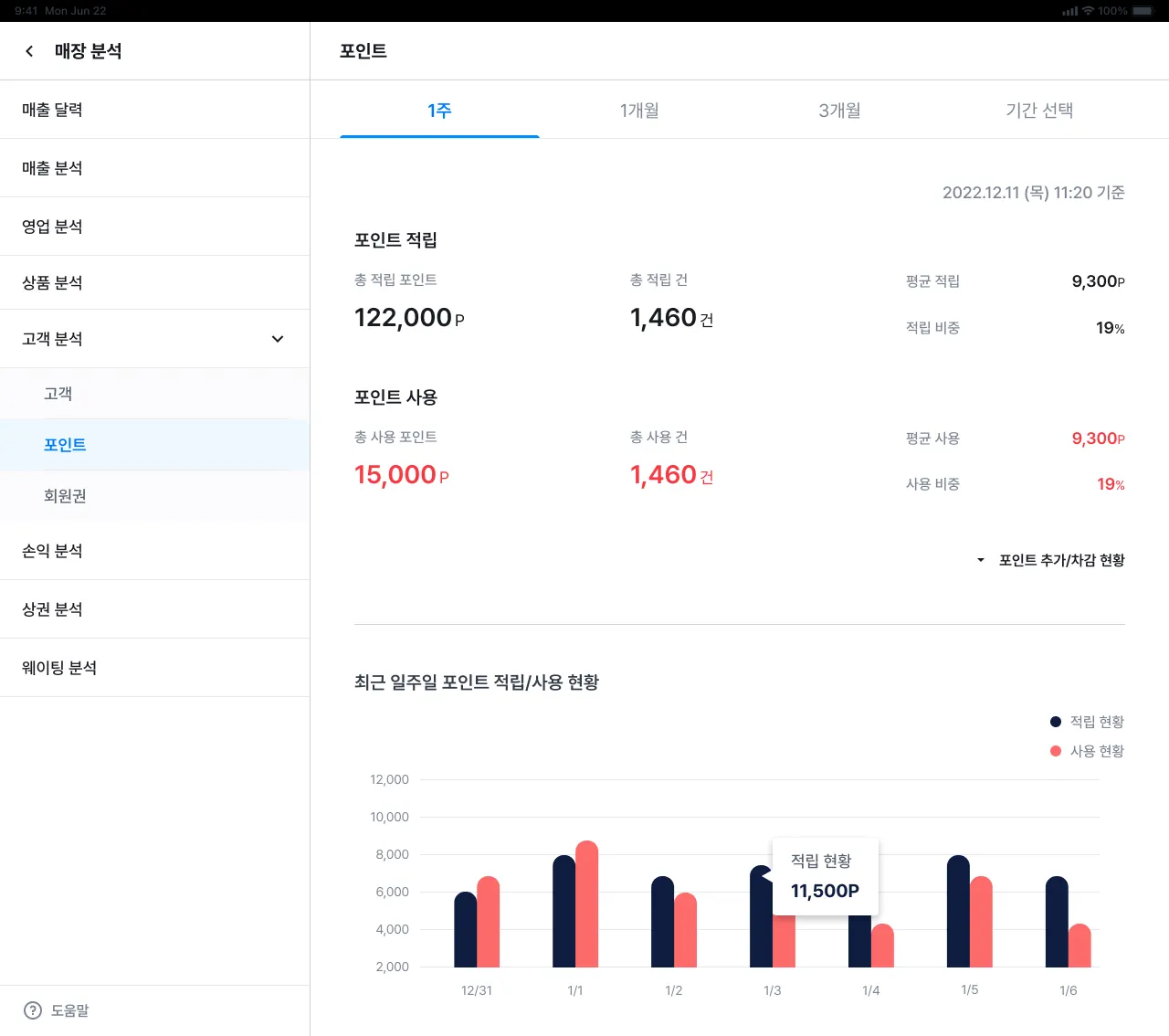Click the red bar for 1/6
1169x1036 pixels.
point(1080,946)
